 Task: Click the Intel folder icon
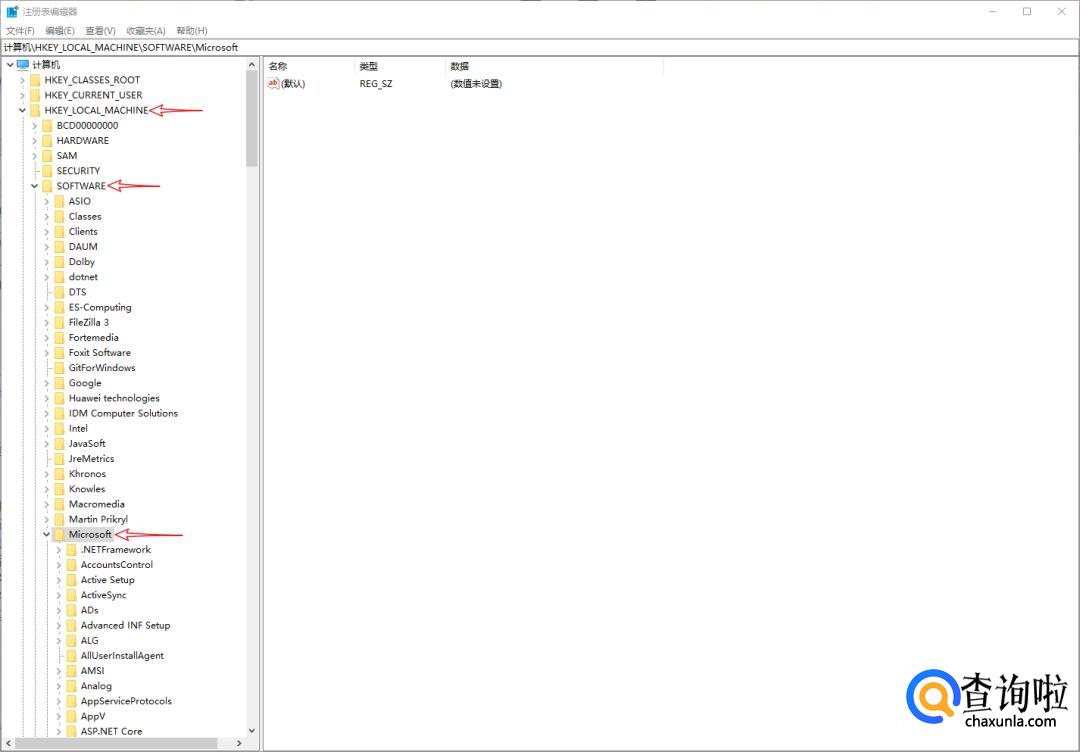[x=59, y=428]
